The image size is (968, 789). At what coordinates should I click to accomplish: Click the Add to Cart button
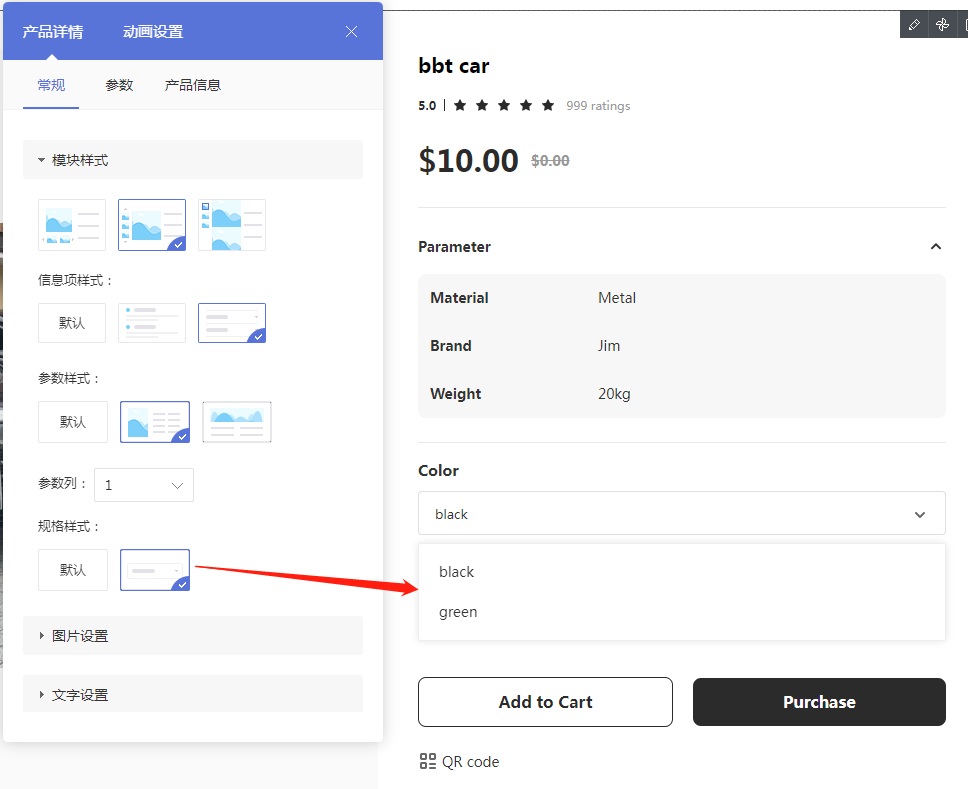click(x=545, y=702)
